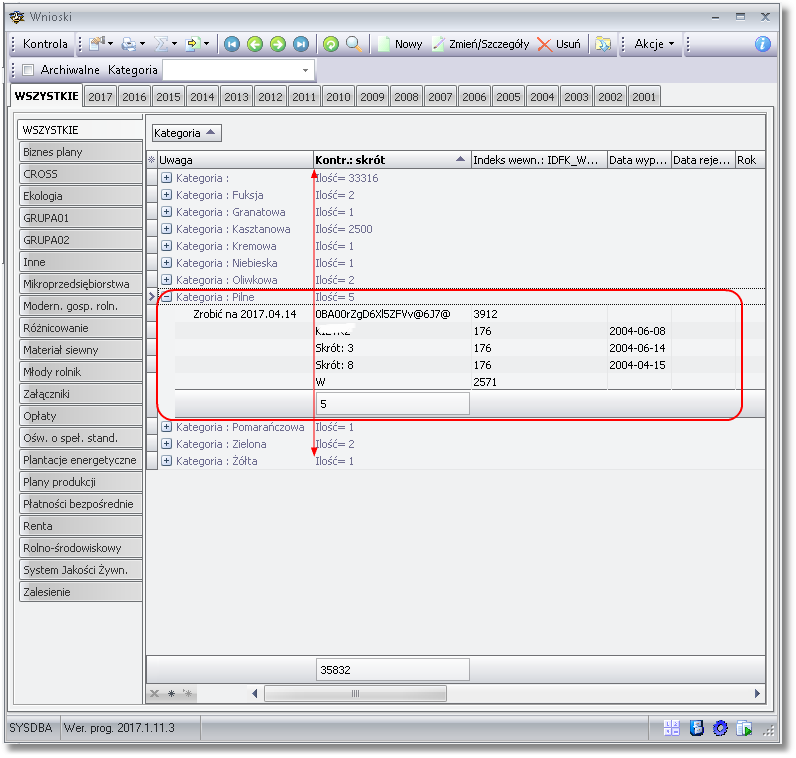Open the folder icon next to Usuń
The width and height of the screenshot is (796, 758).
pyautogui.click(x=603, y=44)
